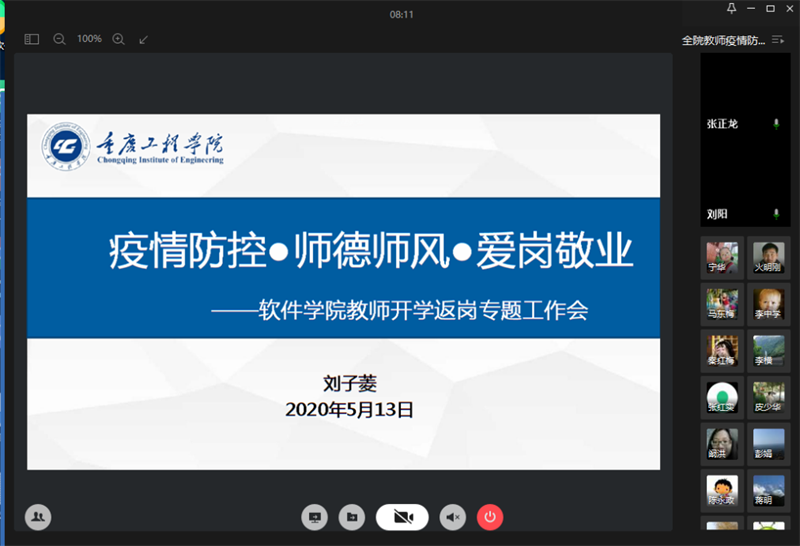Hang up with the red power button
This screenshot has width=800, height=546.
489,516
